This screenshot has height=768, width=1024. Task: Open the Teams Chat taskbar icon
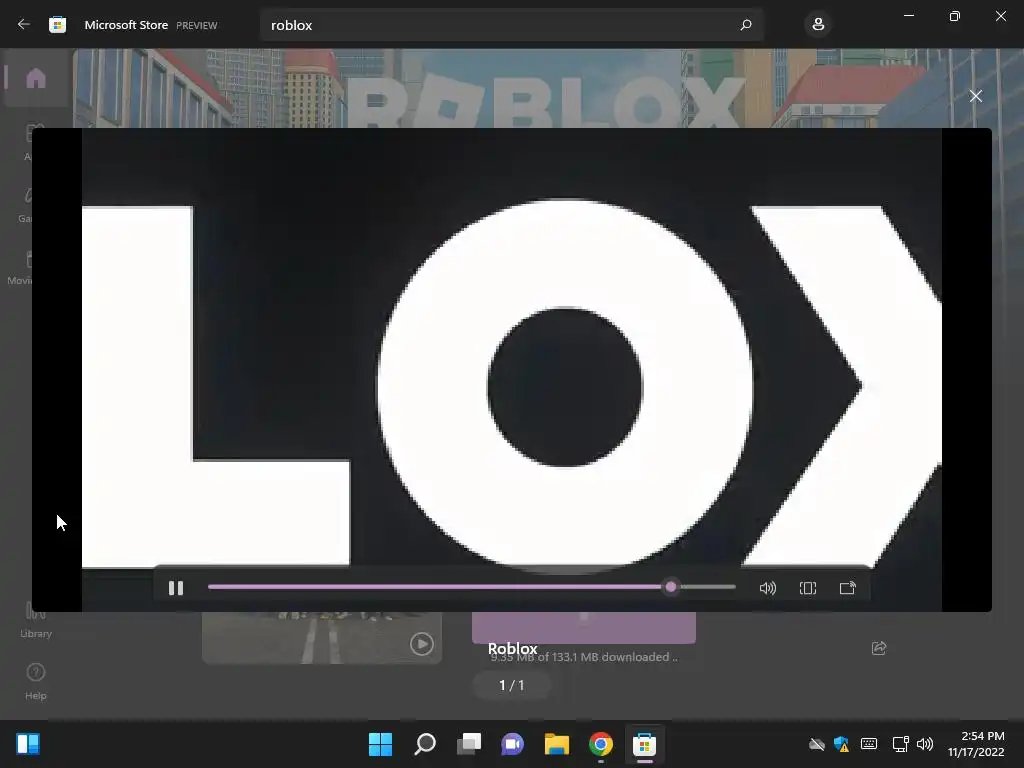tap(513, 744)
